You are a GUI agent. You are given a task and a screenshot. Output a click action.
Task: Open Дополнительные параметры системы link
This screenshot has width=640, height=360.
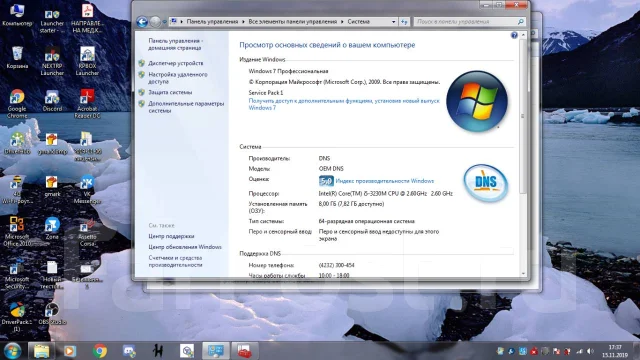(x=186, y=107)
